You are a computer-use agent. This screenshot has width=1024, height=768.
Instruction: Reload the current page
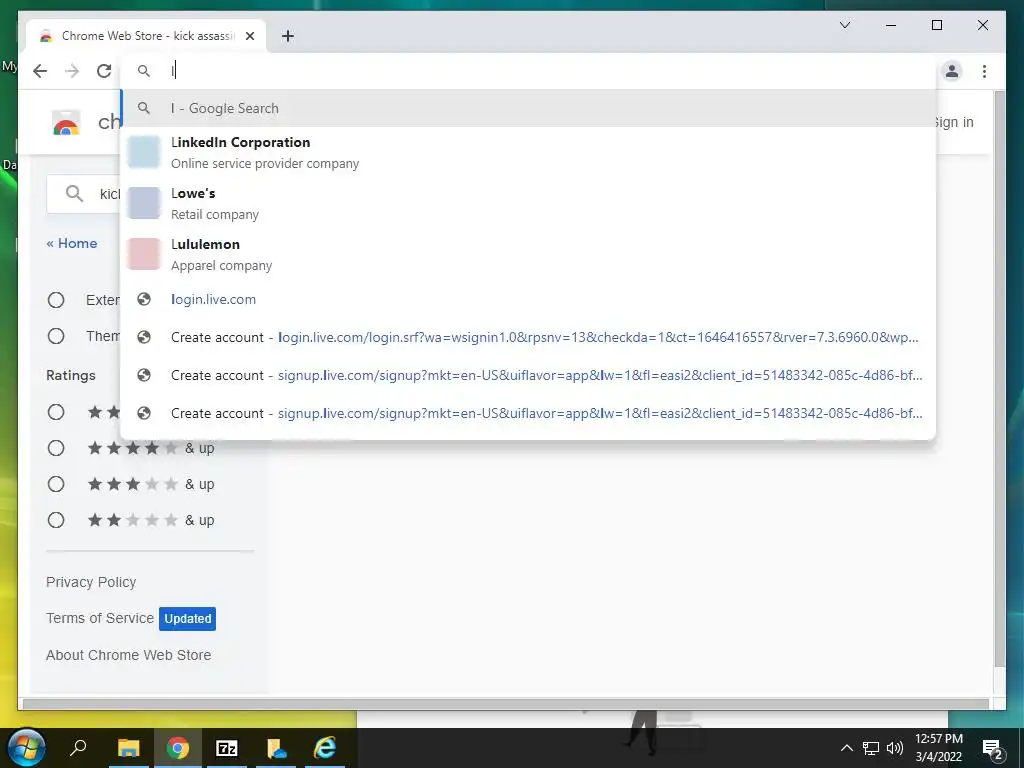(x=104, y=71)
